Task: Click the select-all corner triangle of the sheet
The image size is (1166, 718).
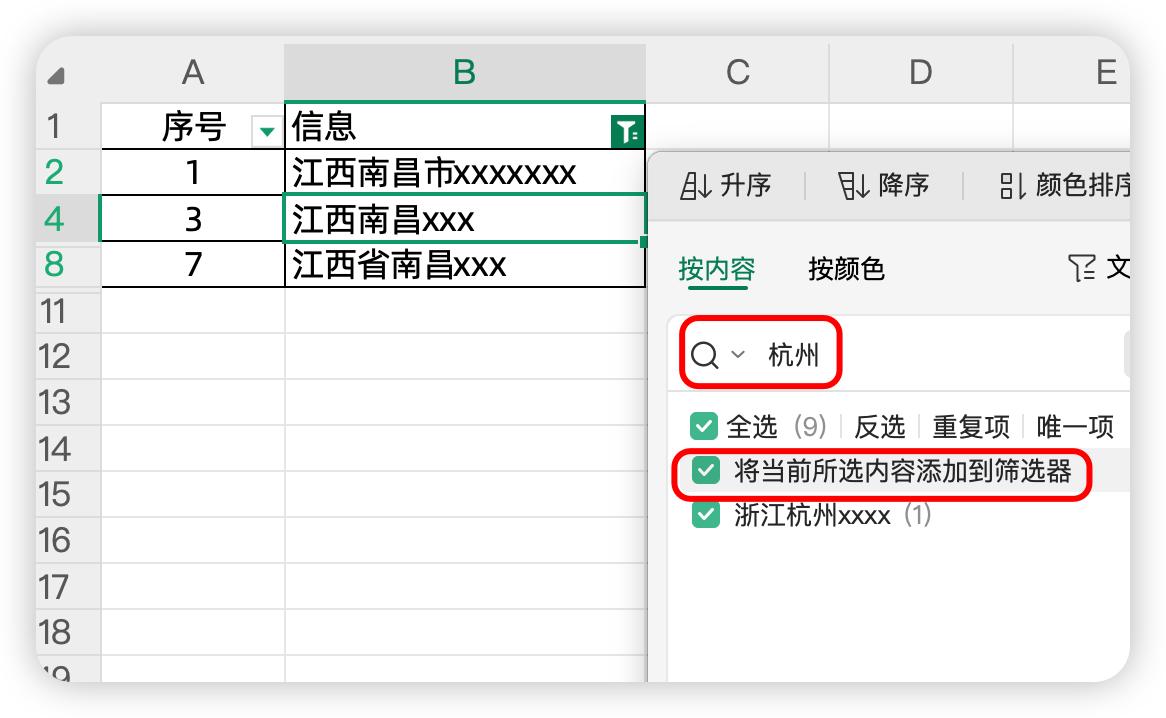Action: 56,75
